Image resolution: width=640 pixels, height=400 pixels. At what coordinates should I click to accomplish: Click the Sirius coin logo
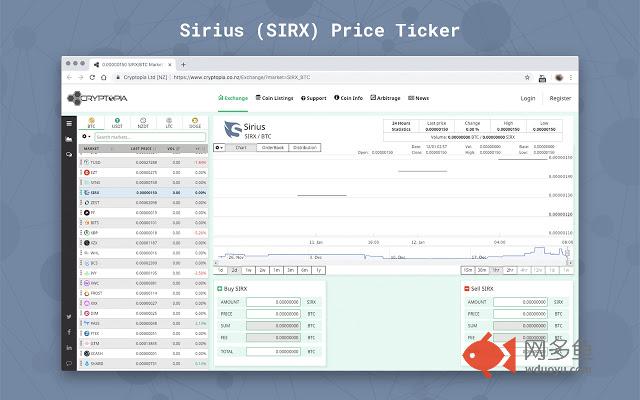[233, 129]
